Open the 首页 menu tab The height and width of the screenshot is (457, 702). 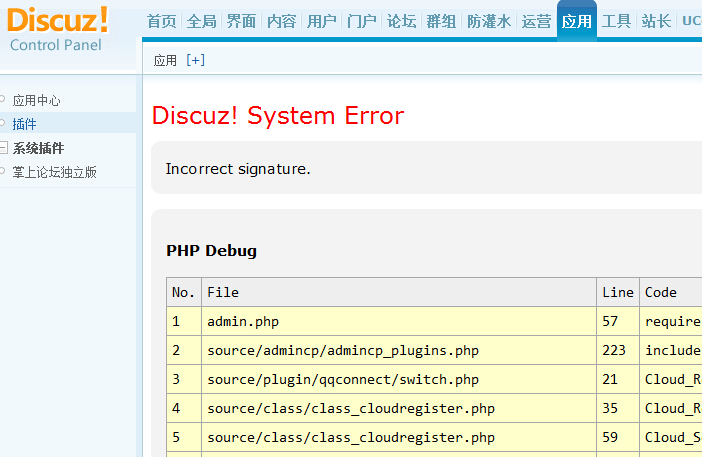tap(162, 21)
